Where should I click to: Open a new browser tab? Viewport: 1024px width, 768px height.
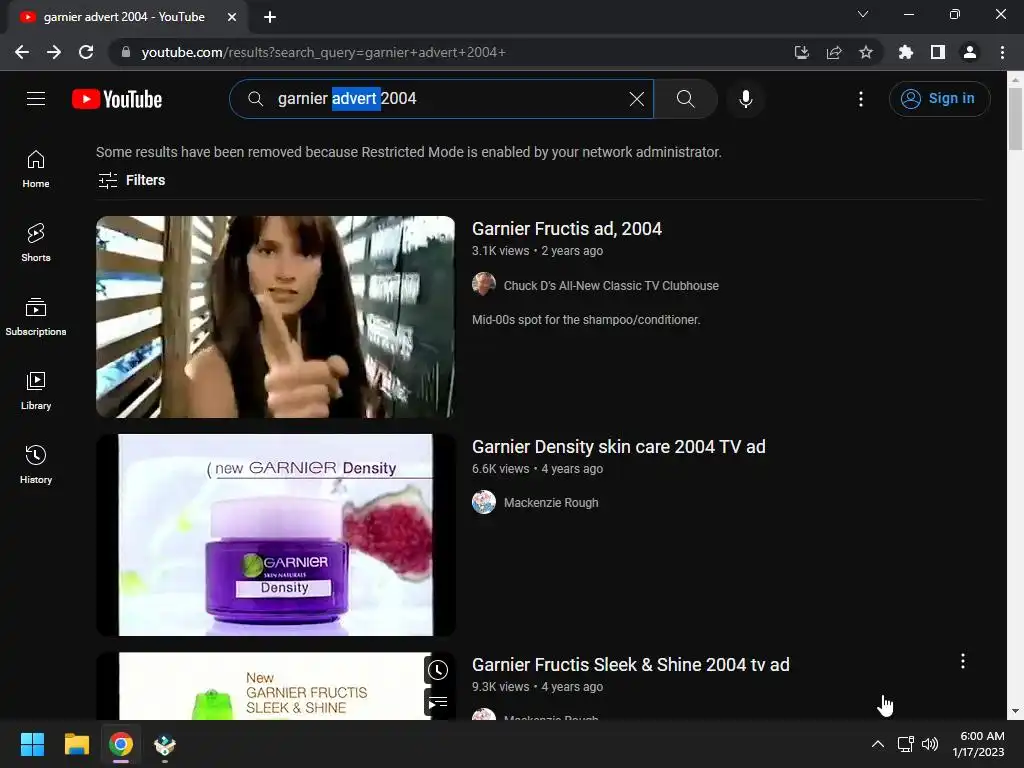point(270,17)
